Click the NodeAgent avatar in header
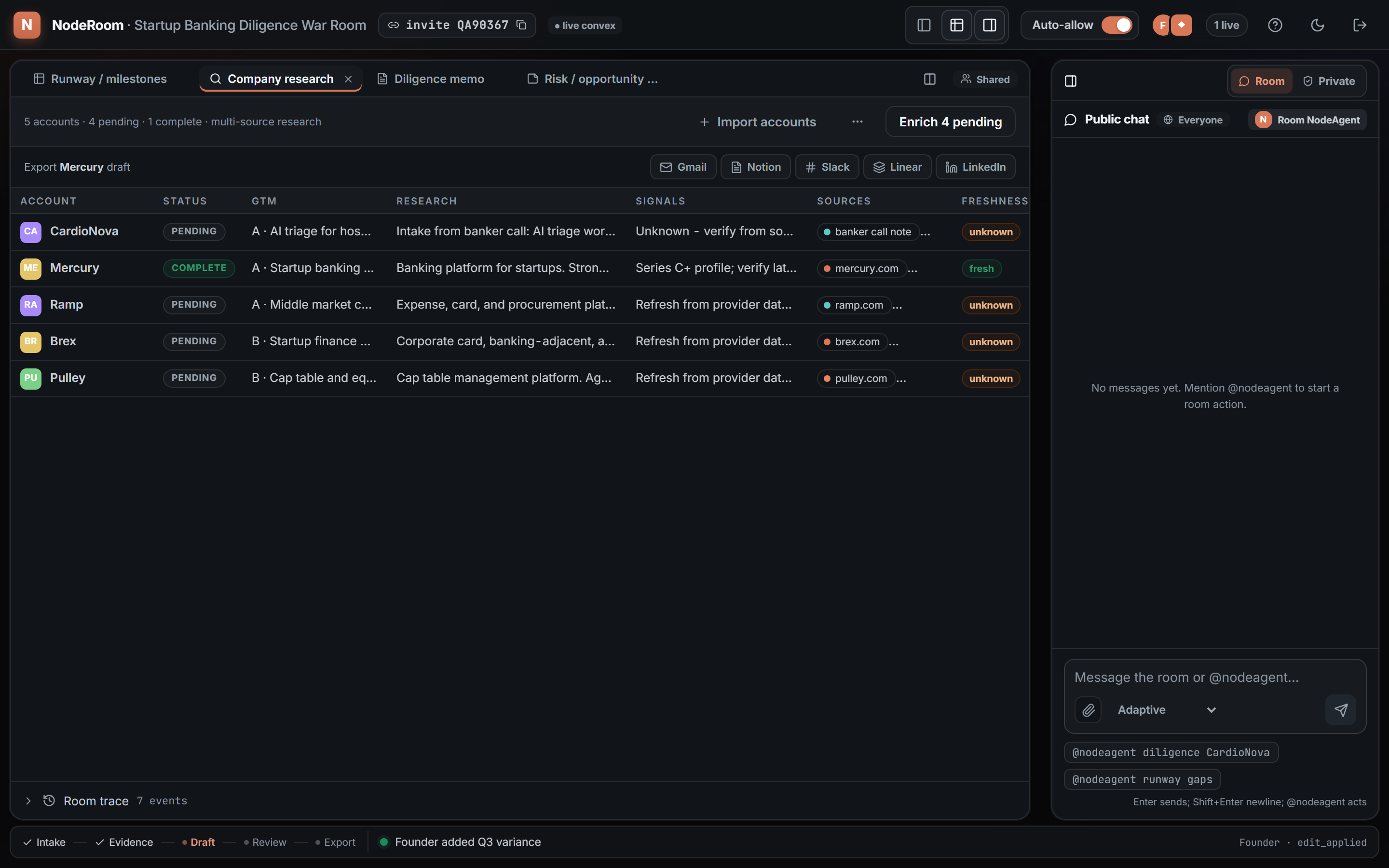 [1181, 25]
